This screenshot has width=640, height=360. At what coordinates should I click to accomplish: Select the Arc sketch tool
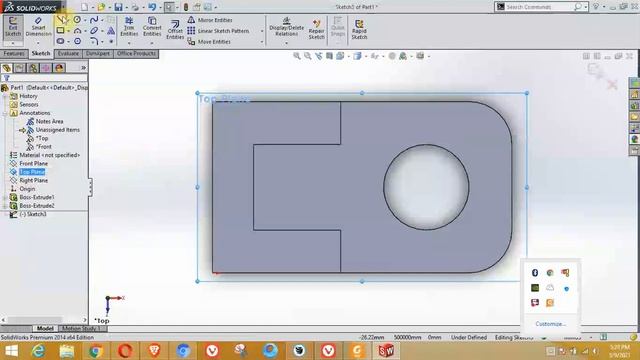click(x=77, y=31)
